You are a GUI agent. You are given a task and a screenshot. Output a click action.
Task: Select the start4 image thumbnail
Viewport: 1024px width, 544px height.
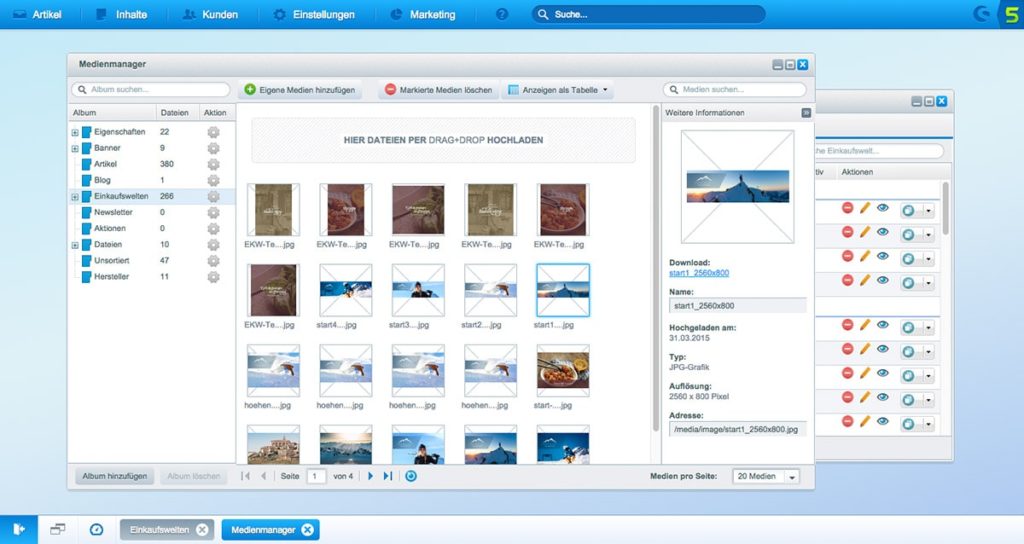pyautogui.click(x=345, y=290)
